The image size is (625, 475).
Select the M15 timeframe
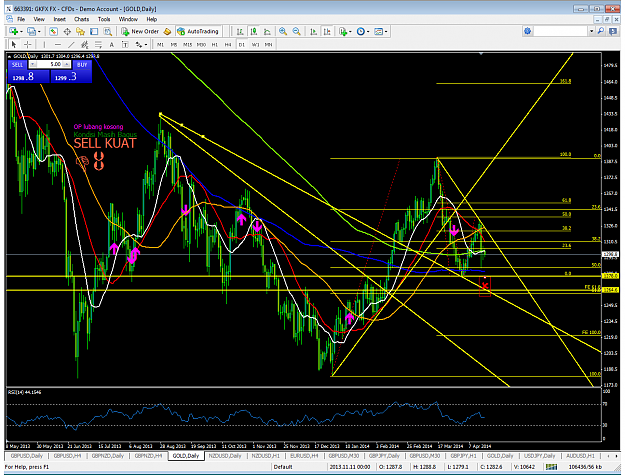pyautogui.click(x=187, y=45)
